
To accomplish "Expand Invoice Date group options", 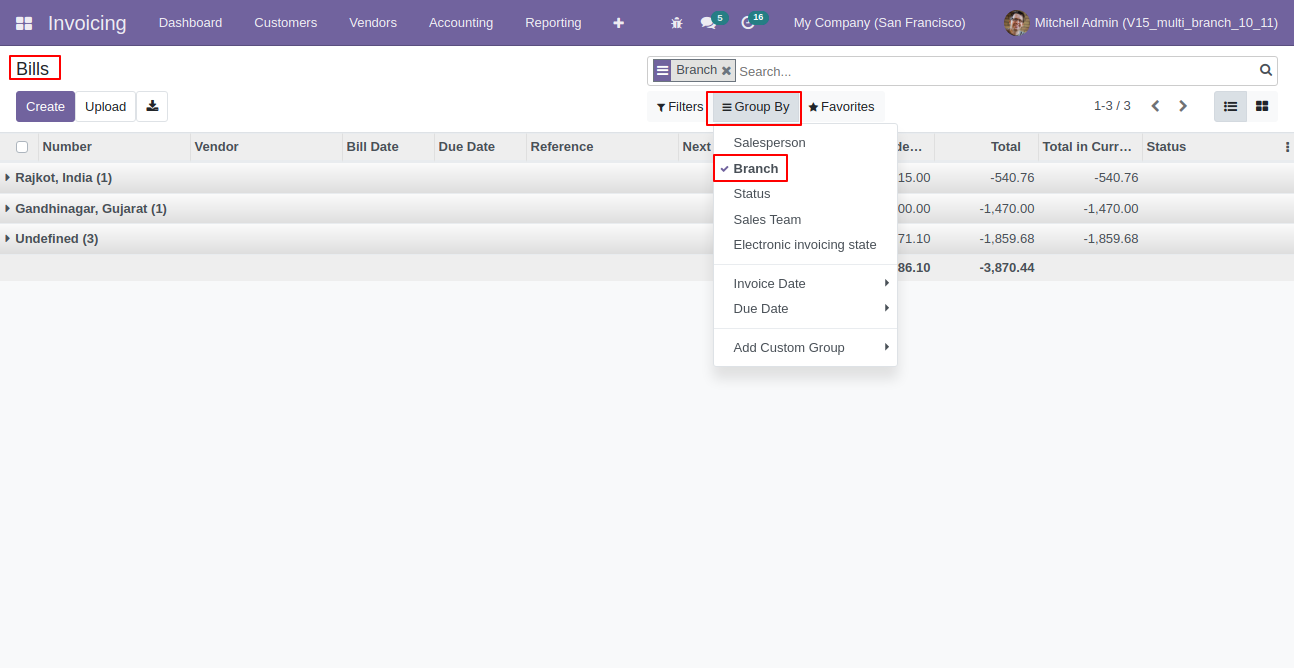I will [805, 283].
